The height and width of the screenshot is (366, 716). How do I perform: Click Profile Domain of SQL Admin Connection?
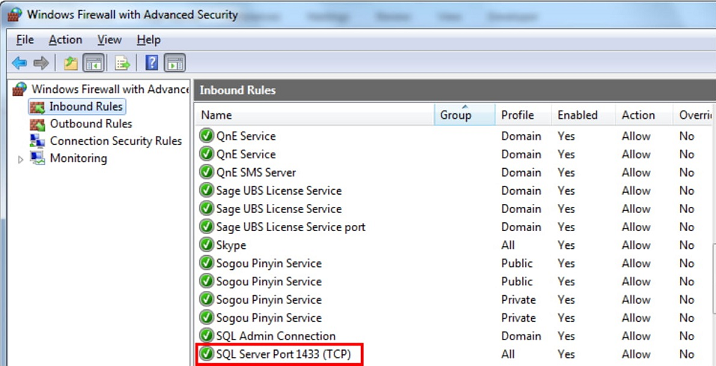point(521,336)
